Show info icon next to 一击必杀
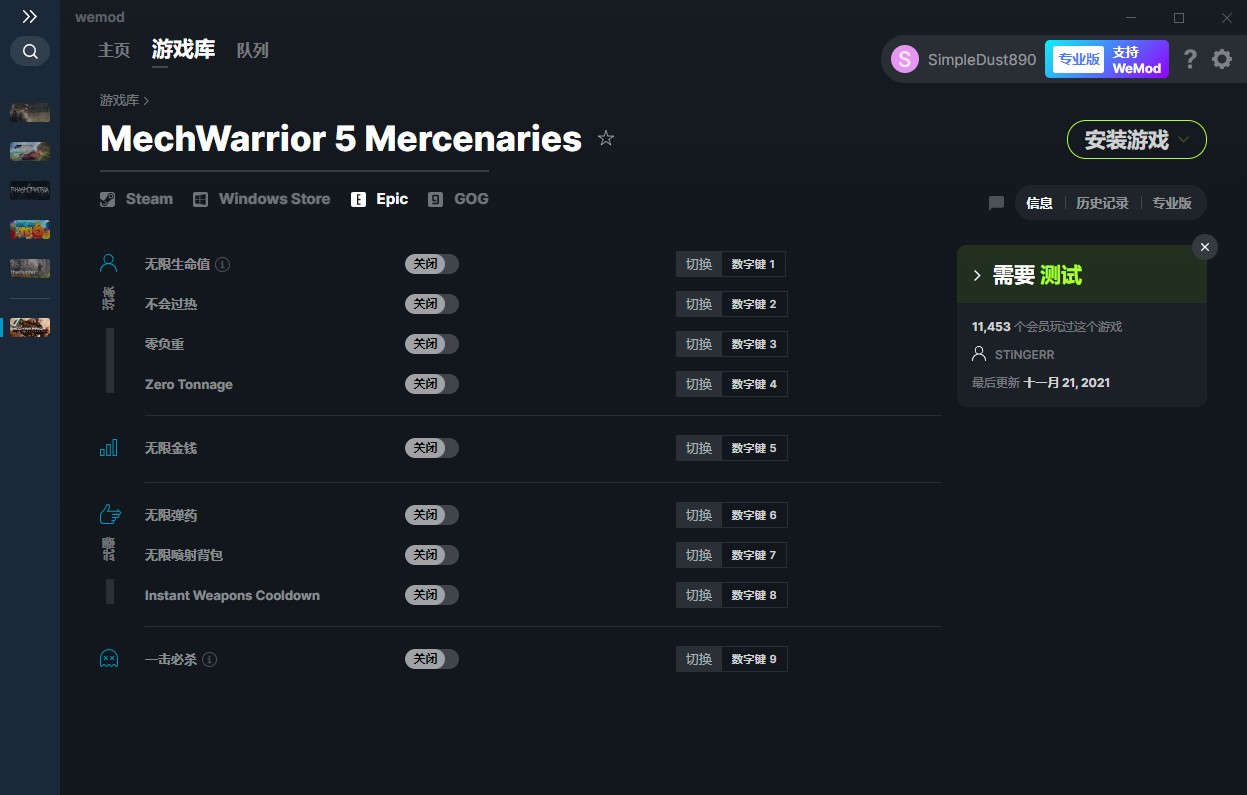 [x=209, y=659]
